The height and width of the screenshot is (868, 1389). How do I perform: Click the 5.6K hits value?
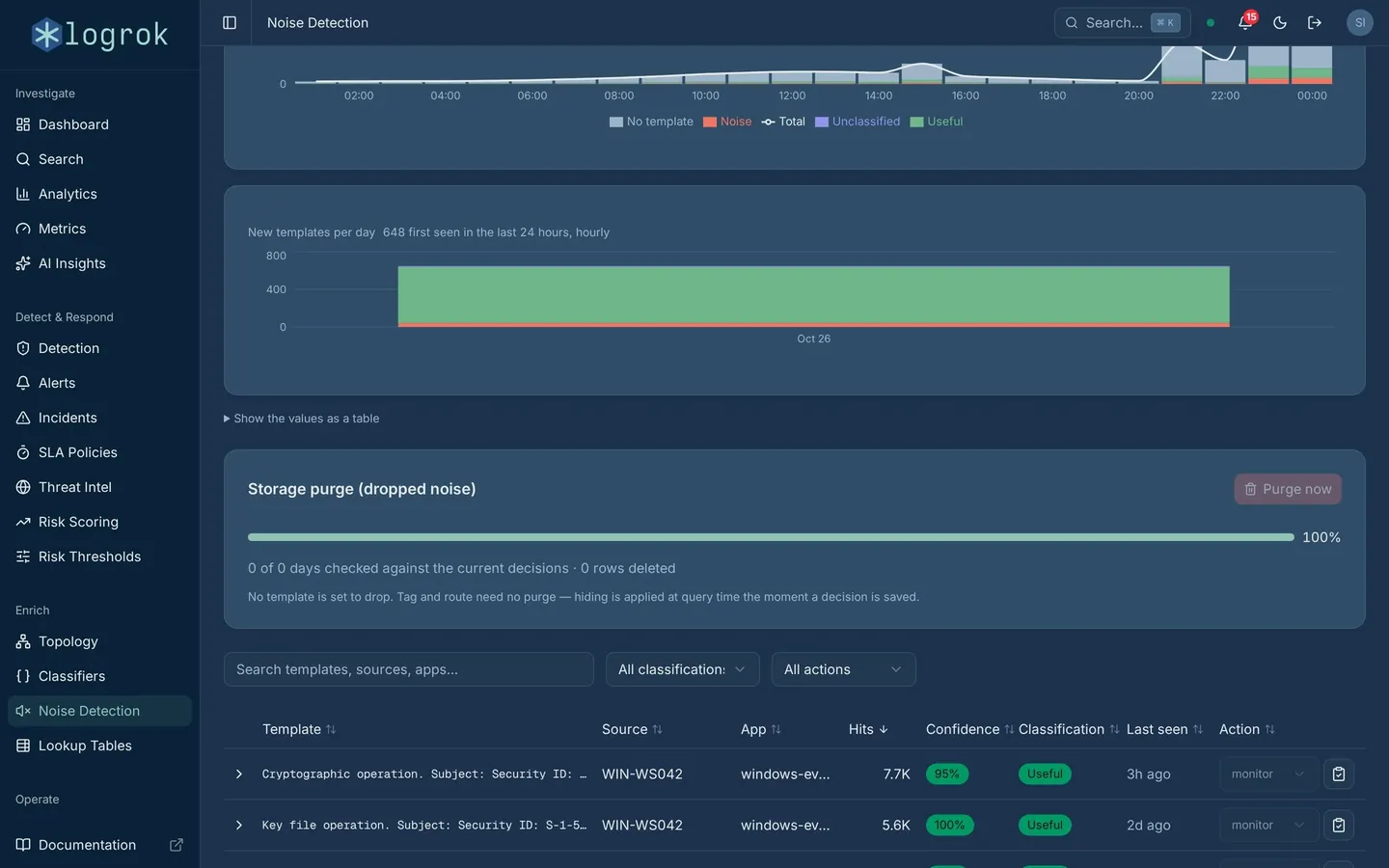click(x=896, y=826)
